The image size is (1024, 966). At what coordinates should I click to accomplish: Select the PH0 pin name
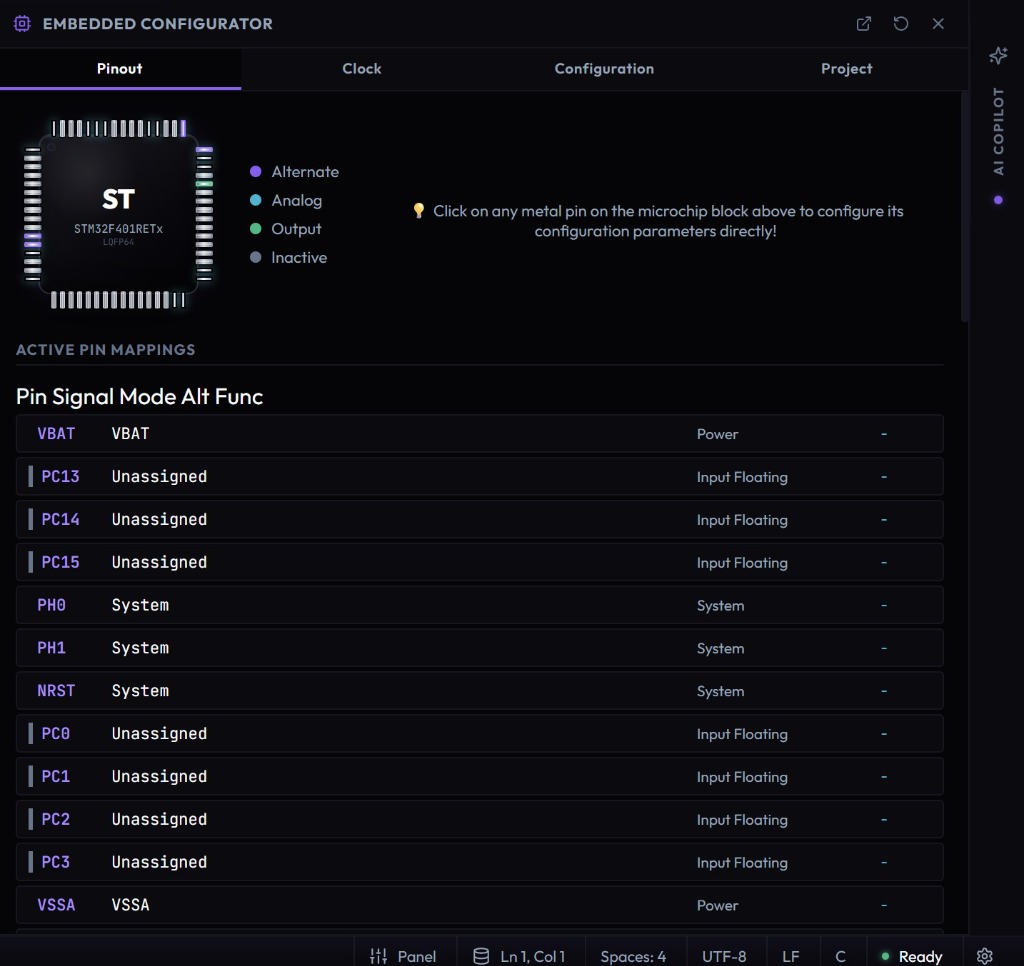click(52, 605)
